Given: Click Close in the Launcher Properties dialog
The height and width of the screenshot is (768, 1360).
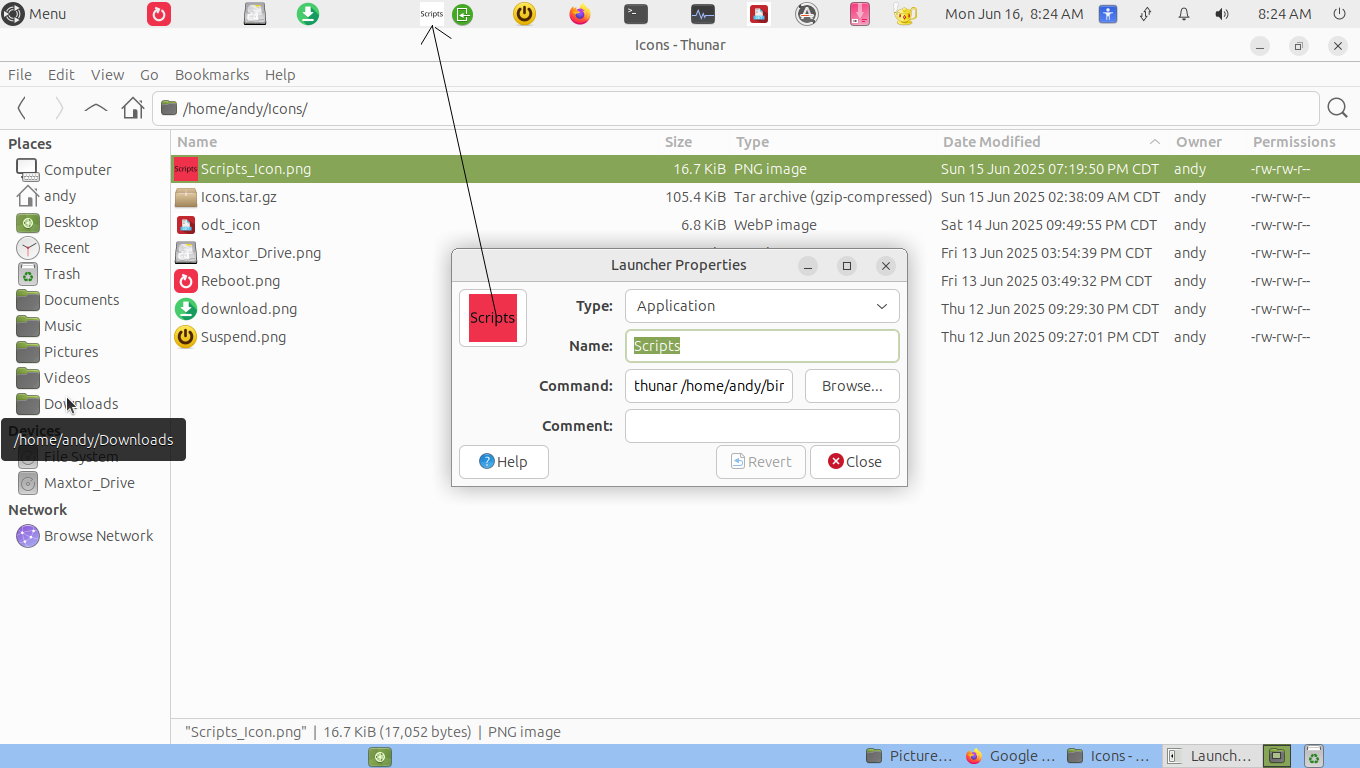Looking at the screenshot, I should click(x=855, y=462).
